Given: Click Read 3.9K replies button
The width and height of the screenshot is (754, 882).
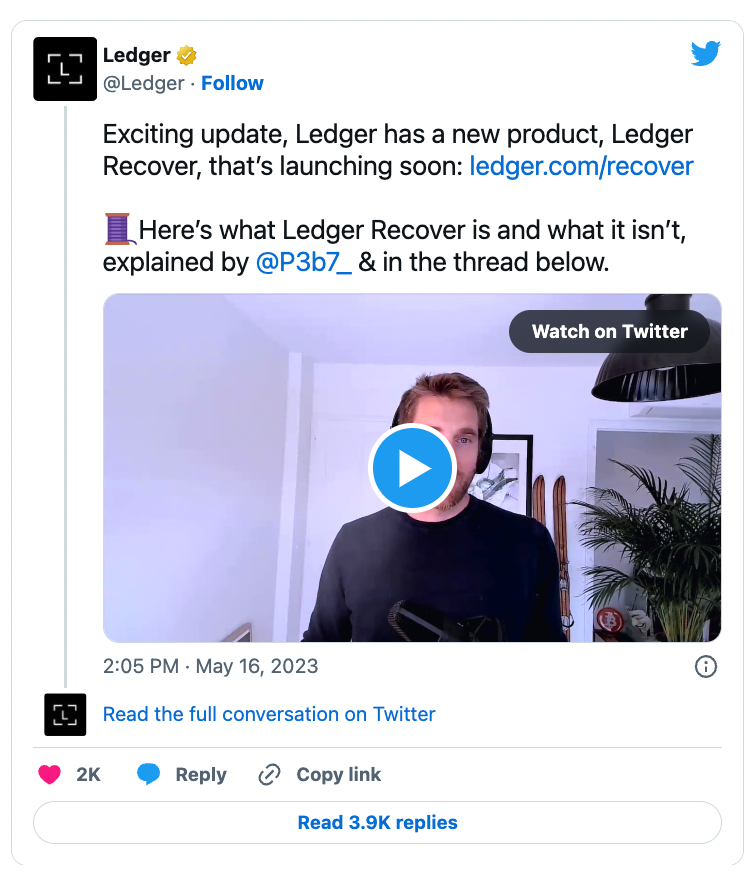Looking at the screenshot, I should pyautogui.click(x=377, y=823).
